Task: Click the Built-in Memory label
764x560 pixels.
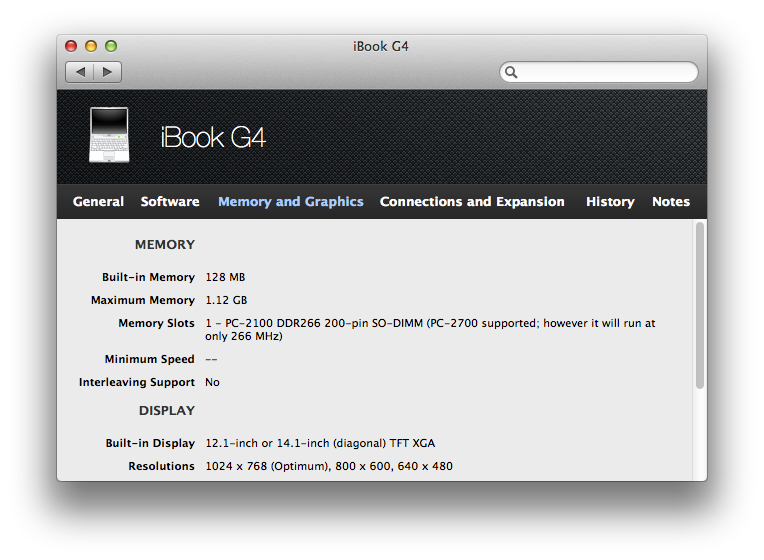Action: (148, 277)
